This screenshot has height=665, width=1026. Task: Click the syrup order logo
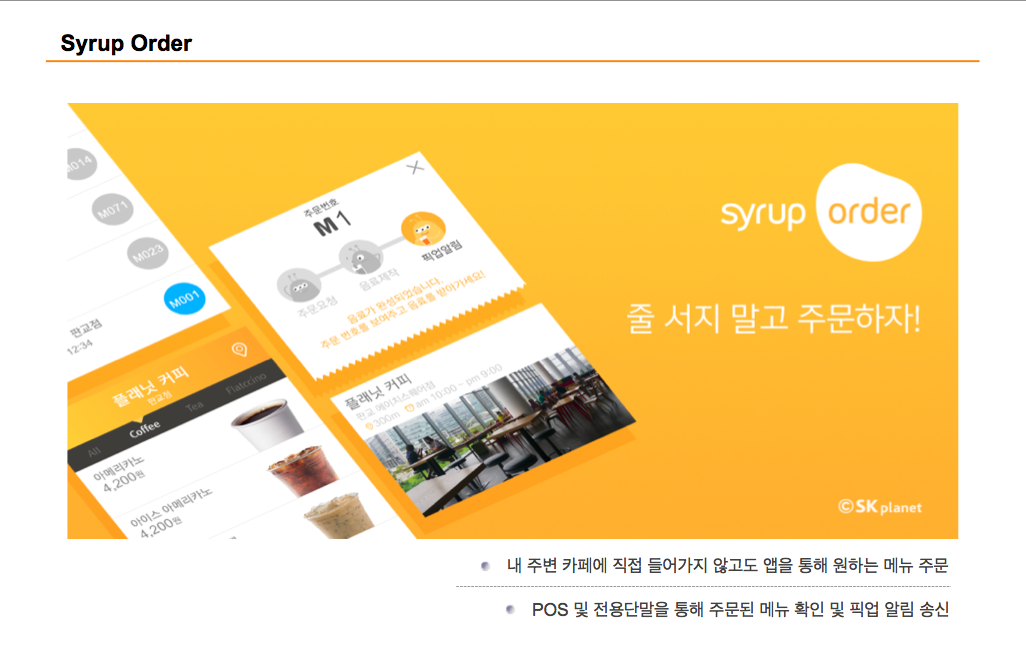tap(821, 213)
